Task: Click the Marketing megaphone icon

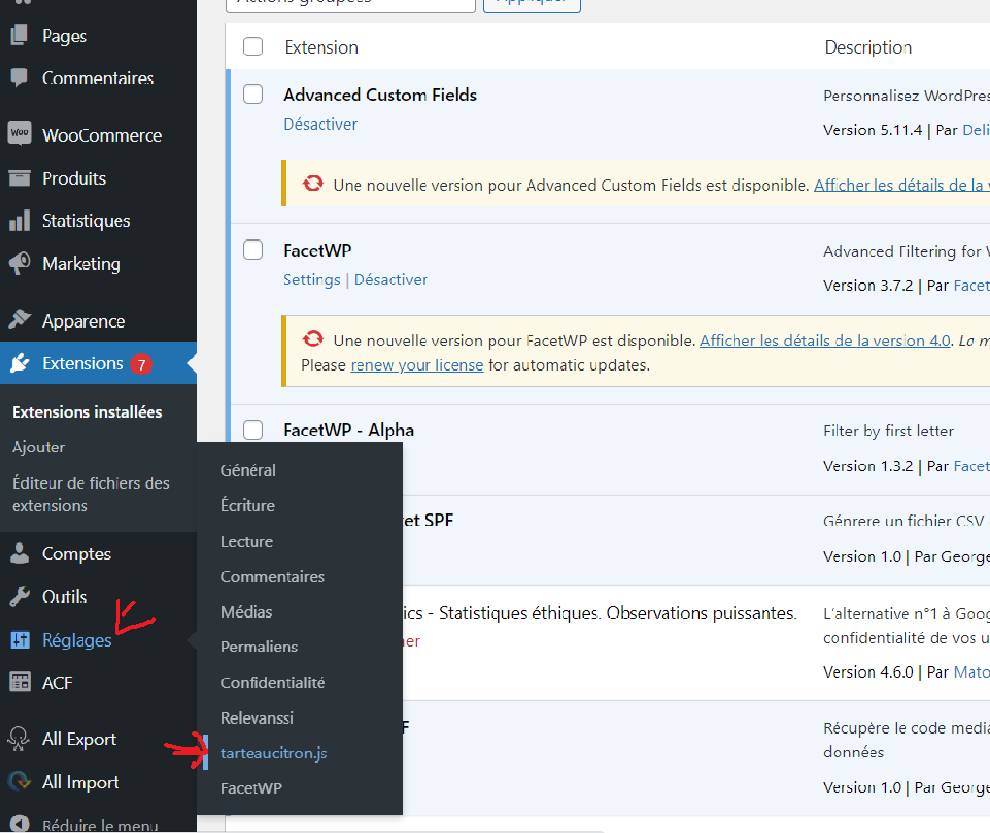Action: [19, 264]
